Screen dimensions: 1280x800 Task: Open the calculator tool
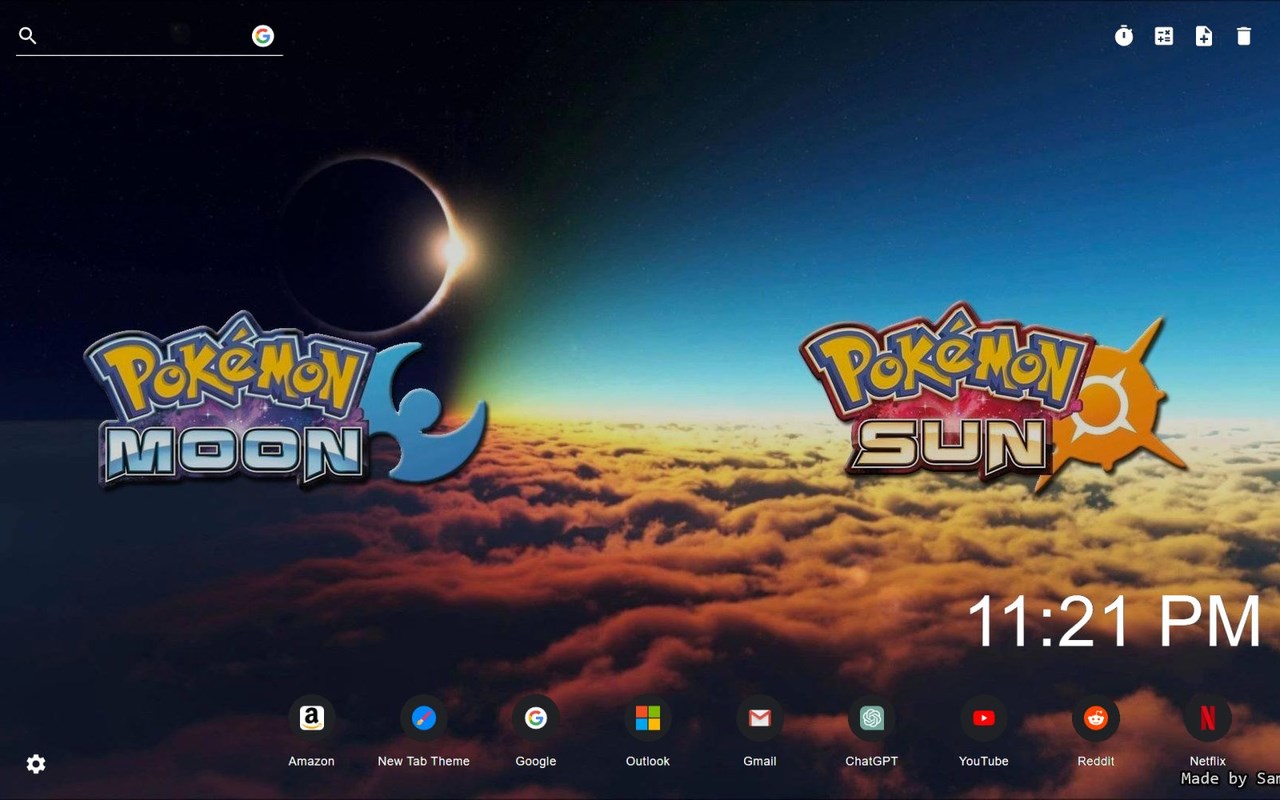coord(1164,36)
